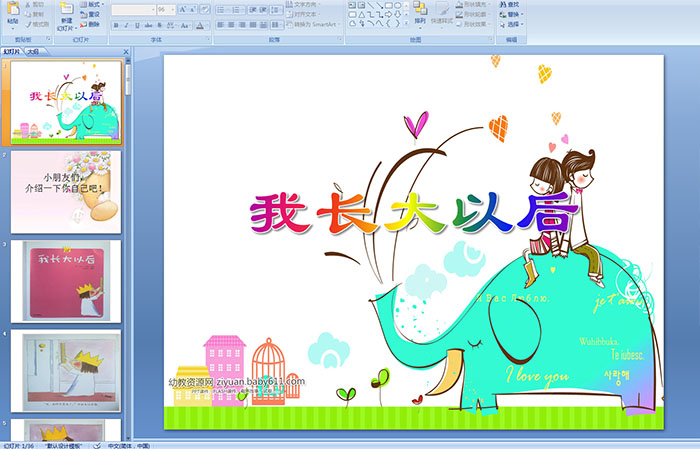This screenshot has width=700, height=449.
Task: Expand the shapes gallery More button
Action: [x=406, y=24]
